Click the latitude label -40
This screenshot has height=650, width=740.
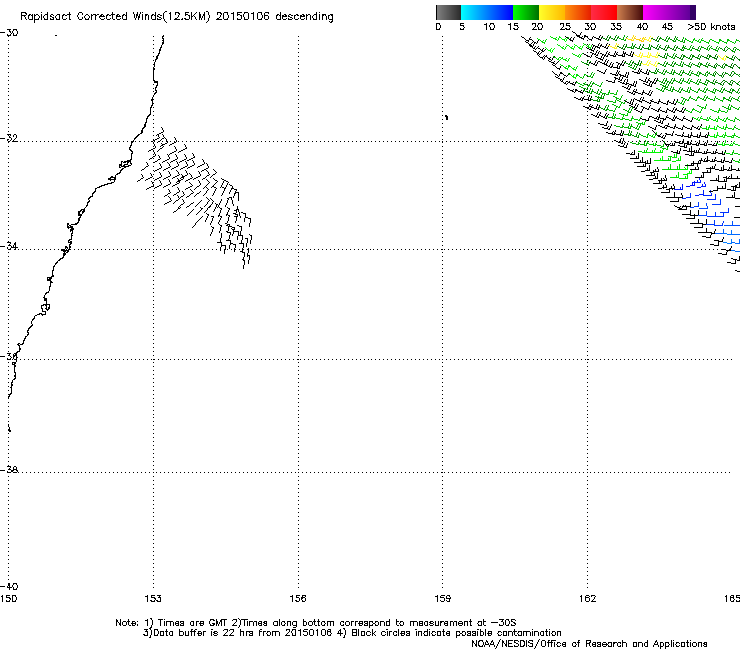pos(9,586)
